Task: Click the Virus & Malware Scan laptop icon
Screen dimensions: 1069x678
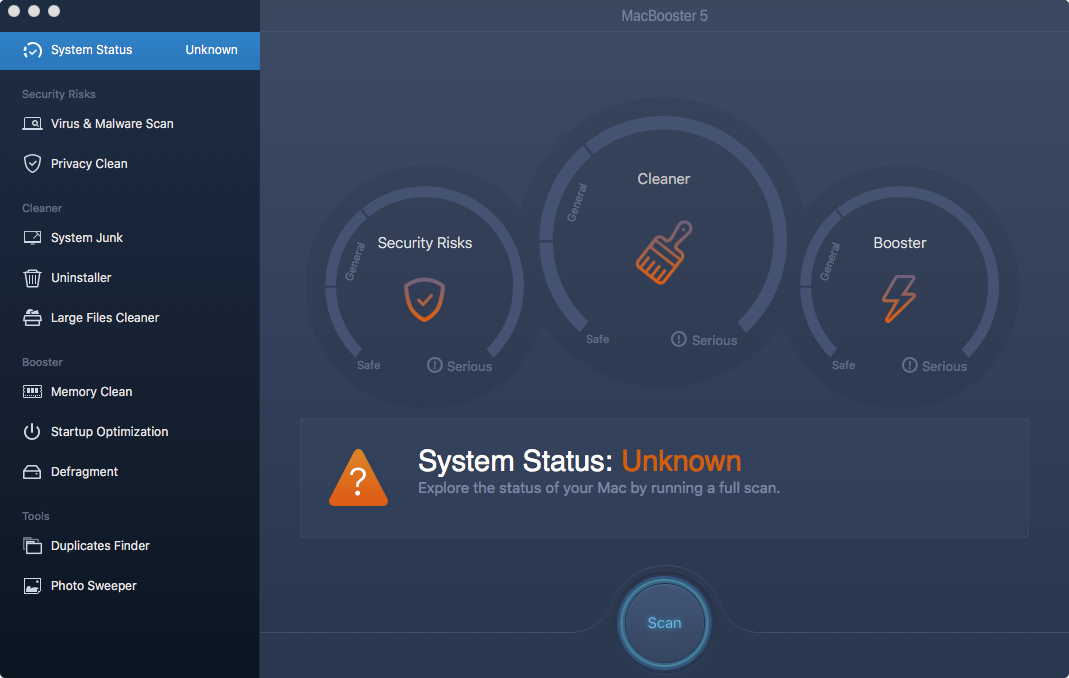Action: pos(32,123)
